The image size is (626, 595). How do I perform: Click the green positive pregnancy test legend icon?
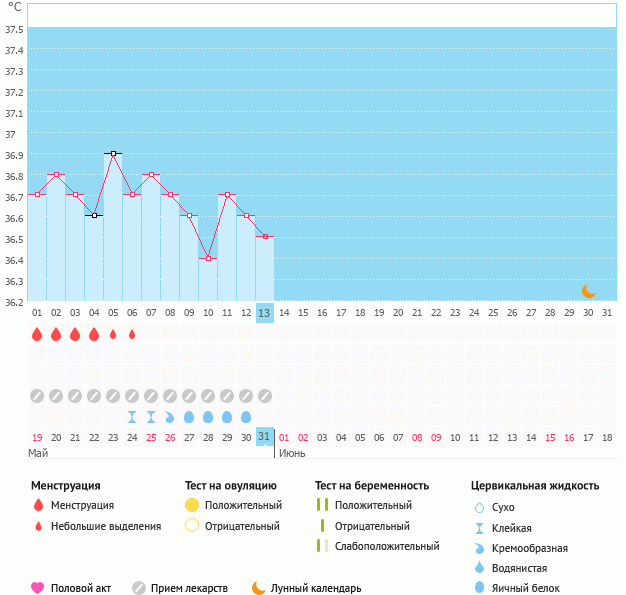pyautogui.click(x=322, y=506)
